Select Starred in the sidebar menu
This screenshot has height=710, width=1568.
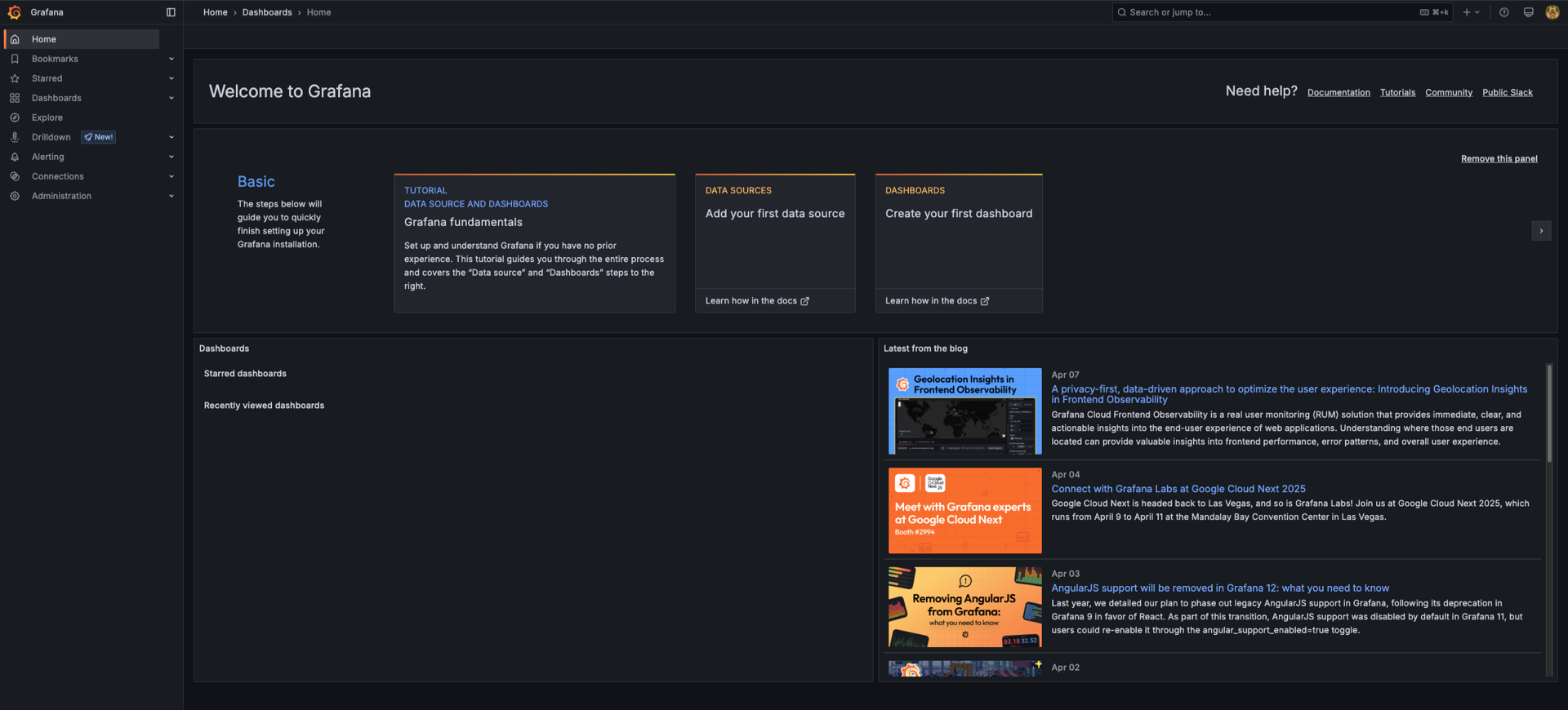(47, 78)
